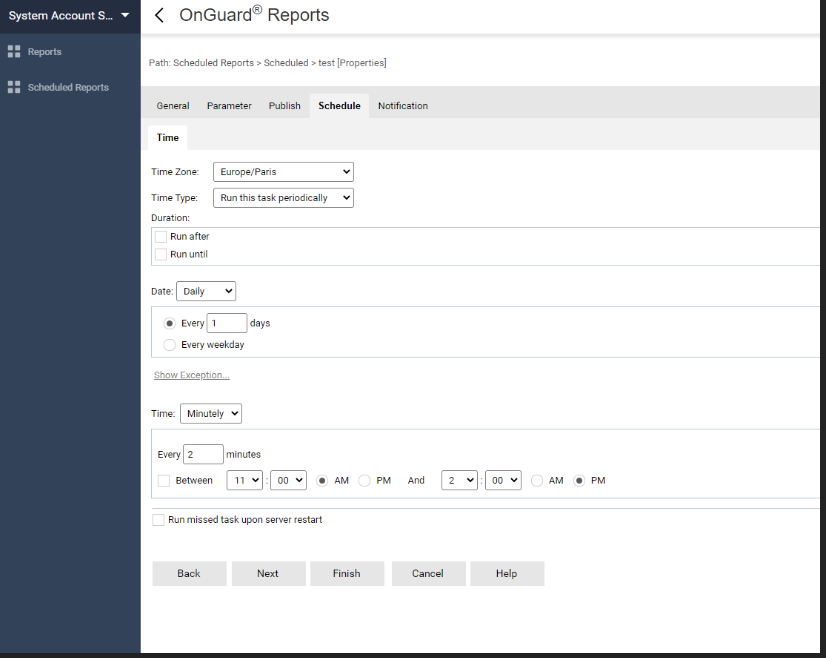Switch to the Parameter tab
826x658 pixels.
(229, 106)
